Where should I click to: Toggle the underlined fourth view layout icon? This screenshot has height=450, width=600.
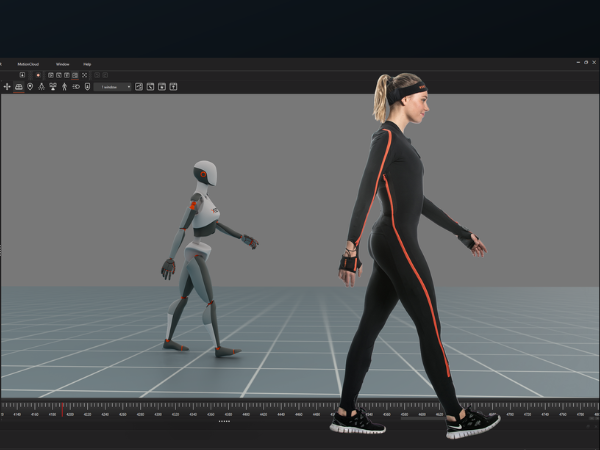(x=75, y=75)
